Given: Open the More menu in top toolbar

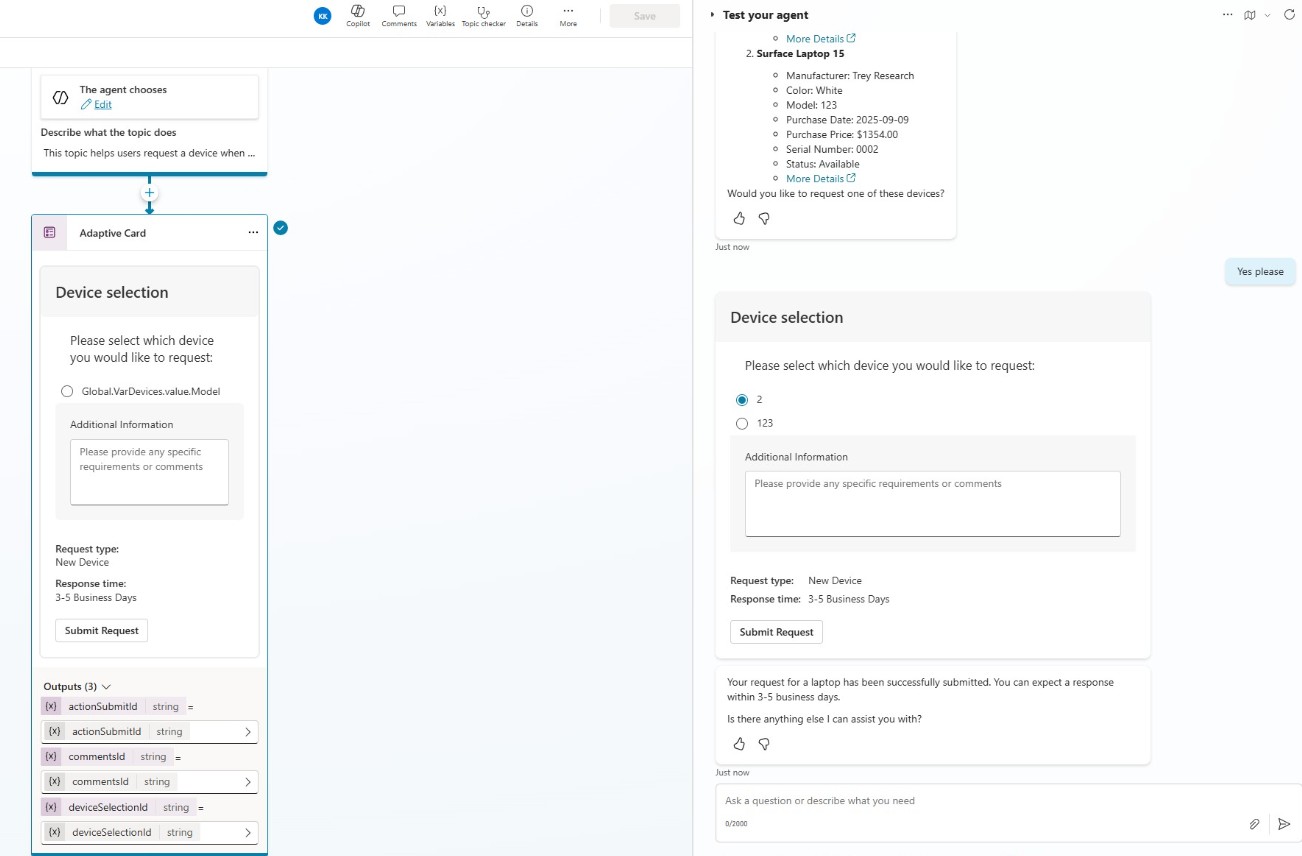Looking at the screenshot, I should coord(568,15).
